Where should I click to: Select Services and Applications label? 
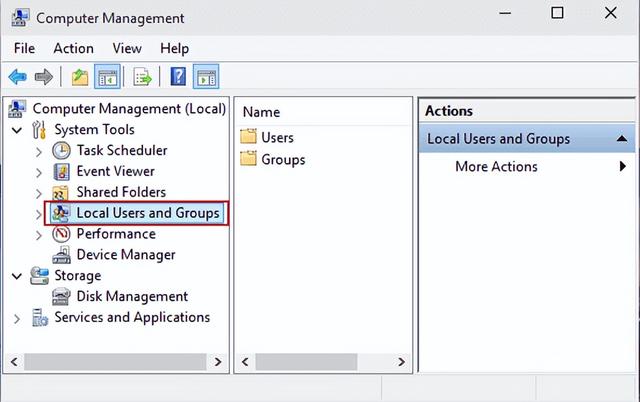132,318
